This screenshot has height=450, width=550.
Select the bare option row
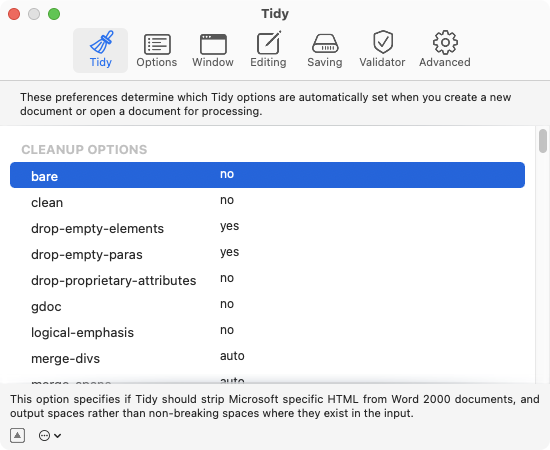click(267, 175)
